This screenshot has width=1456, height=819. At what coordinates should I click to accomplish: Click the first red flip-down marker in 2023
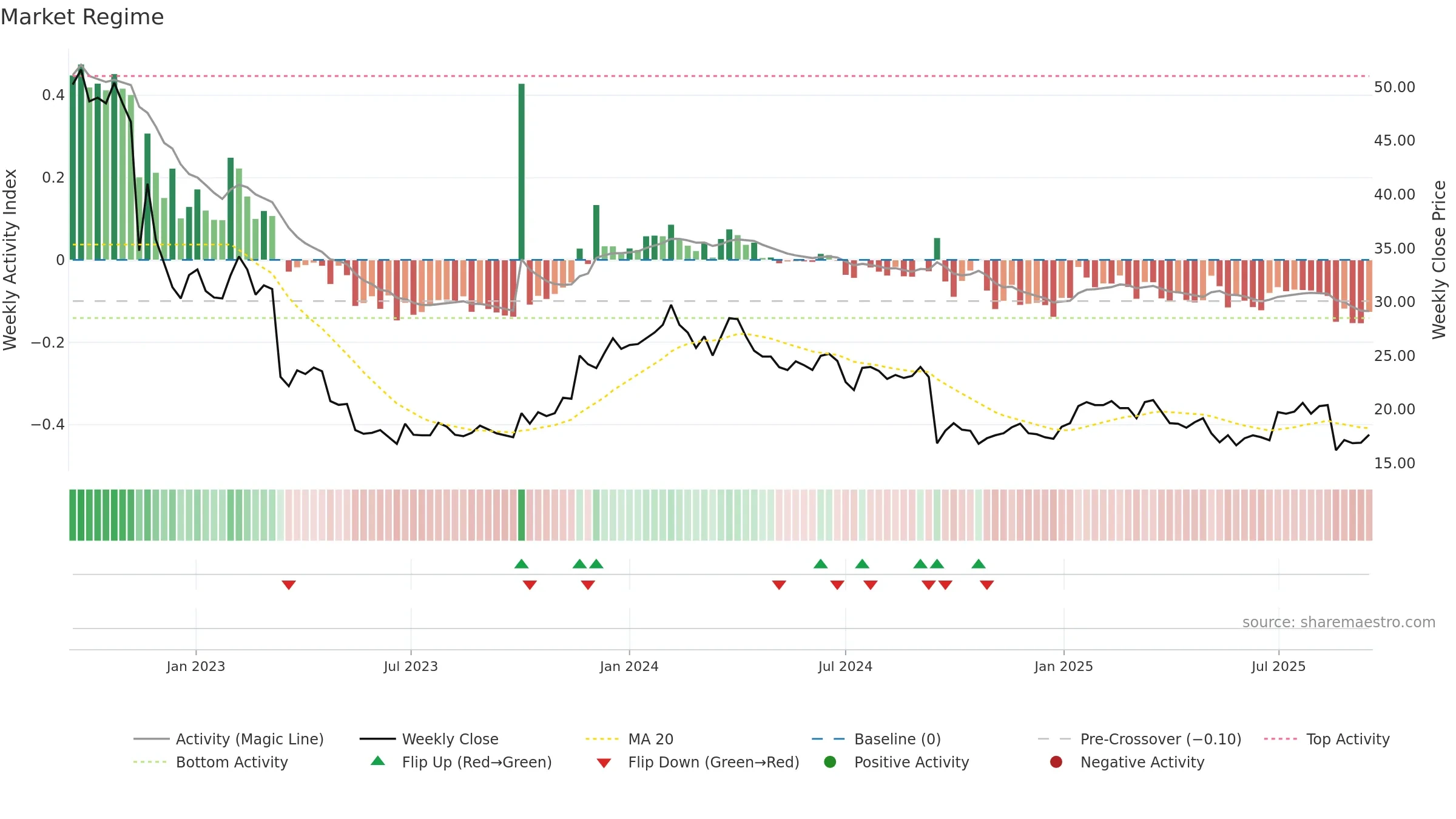pos(289,585)
